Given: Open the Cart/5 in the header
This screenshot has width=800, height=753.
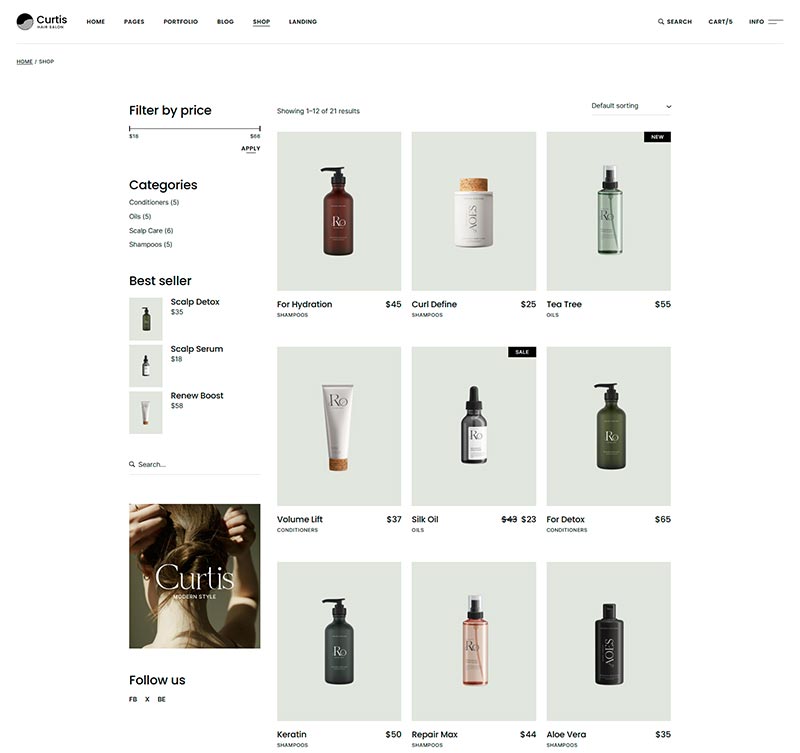Looking at the screenshot, I should click(x=720, y=22).
